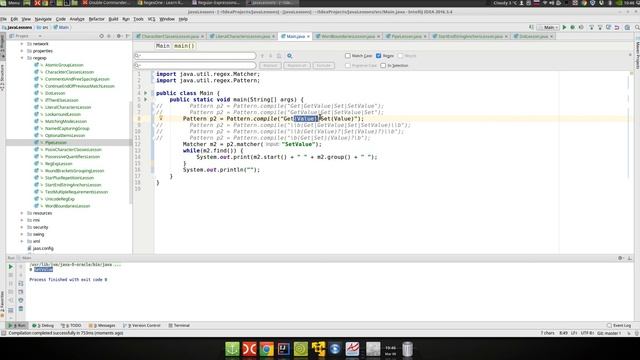640x360 pixels.
Task: Click the Replace button
Action: [270, 65]
